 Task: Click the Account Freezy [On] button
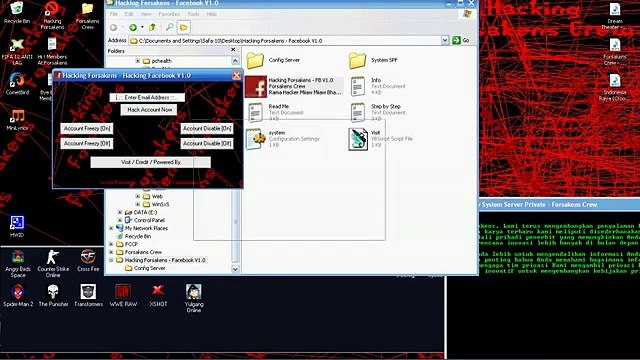[87, 129]
